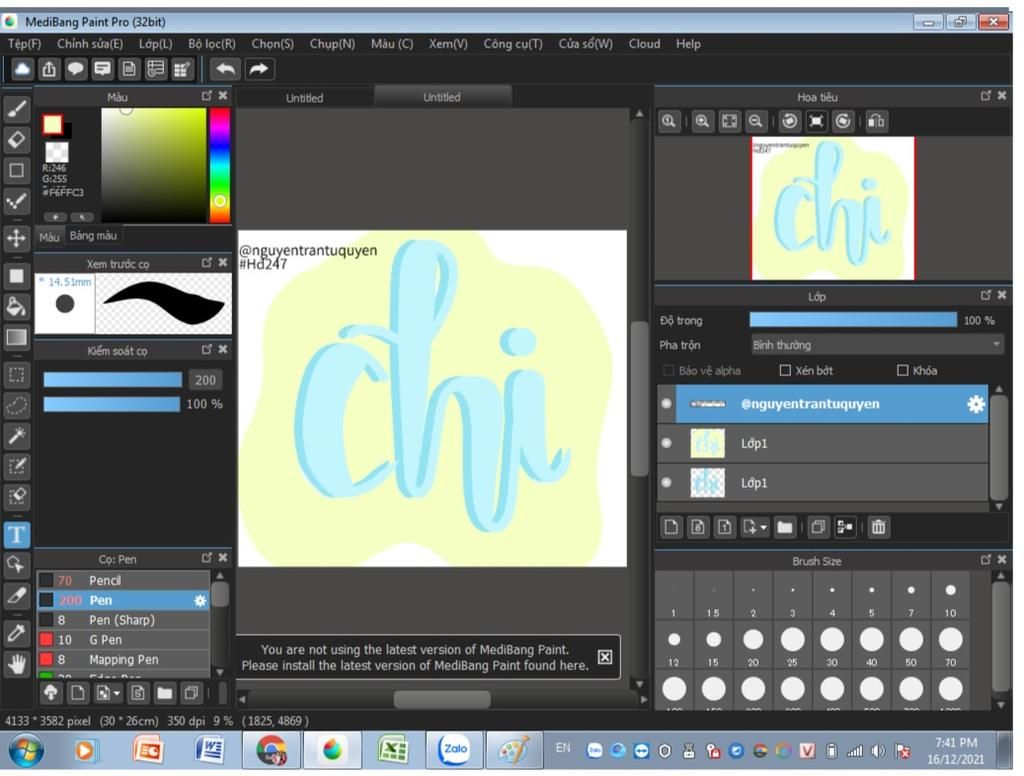Select the rectangular Select tool
The image size is (1024, 776).
pos(17,375)
